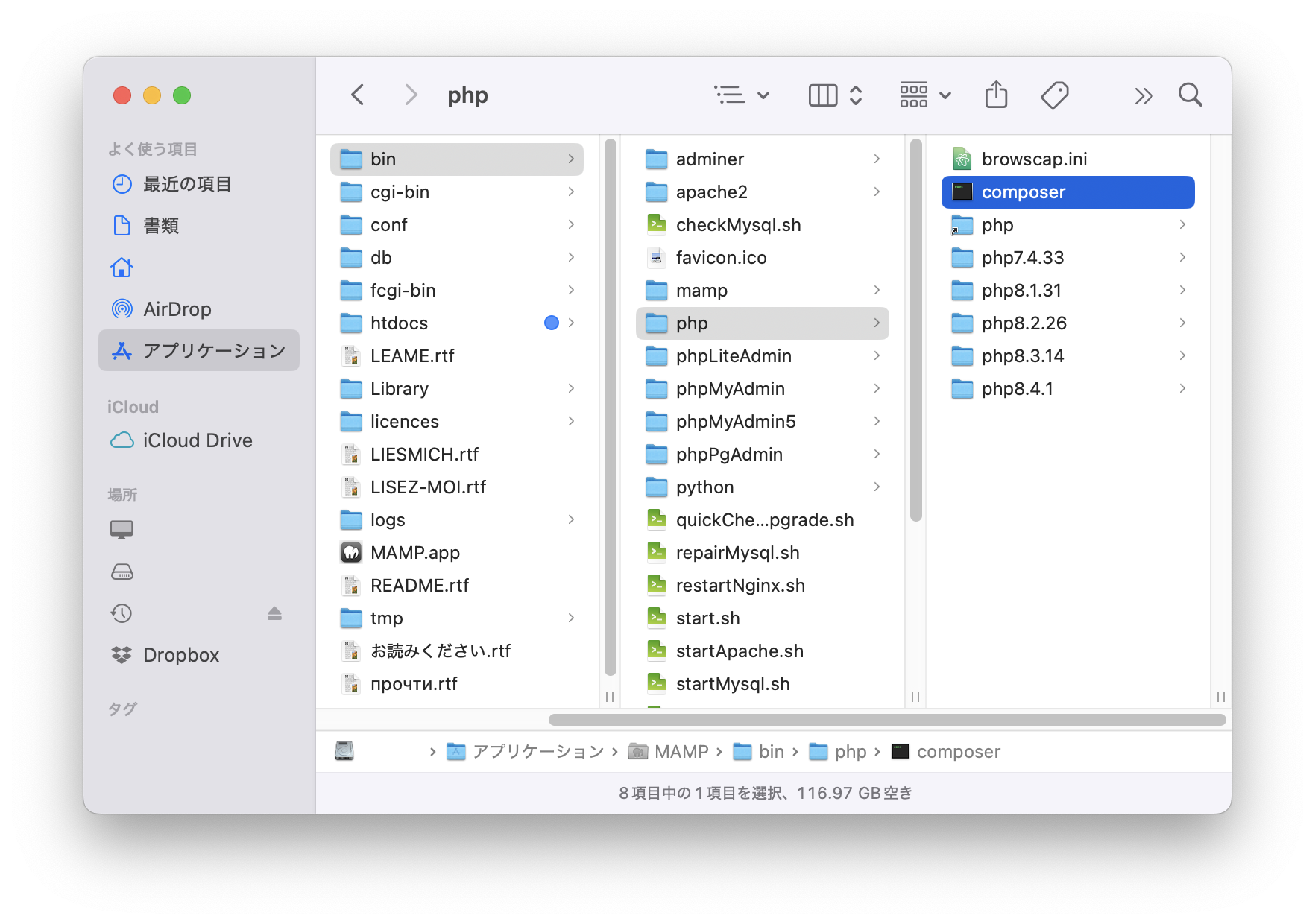The height and width of the screenshot is (924, 1315).
Task: Expand the cgi-bin folder chevron
Action: tap(571, 192)
